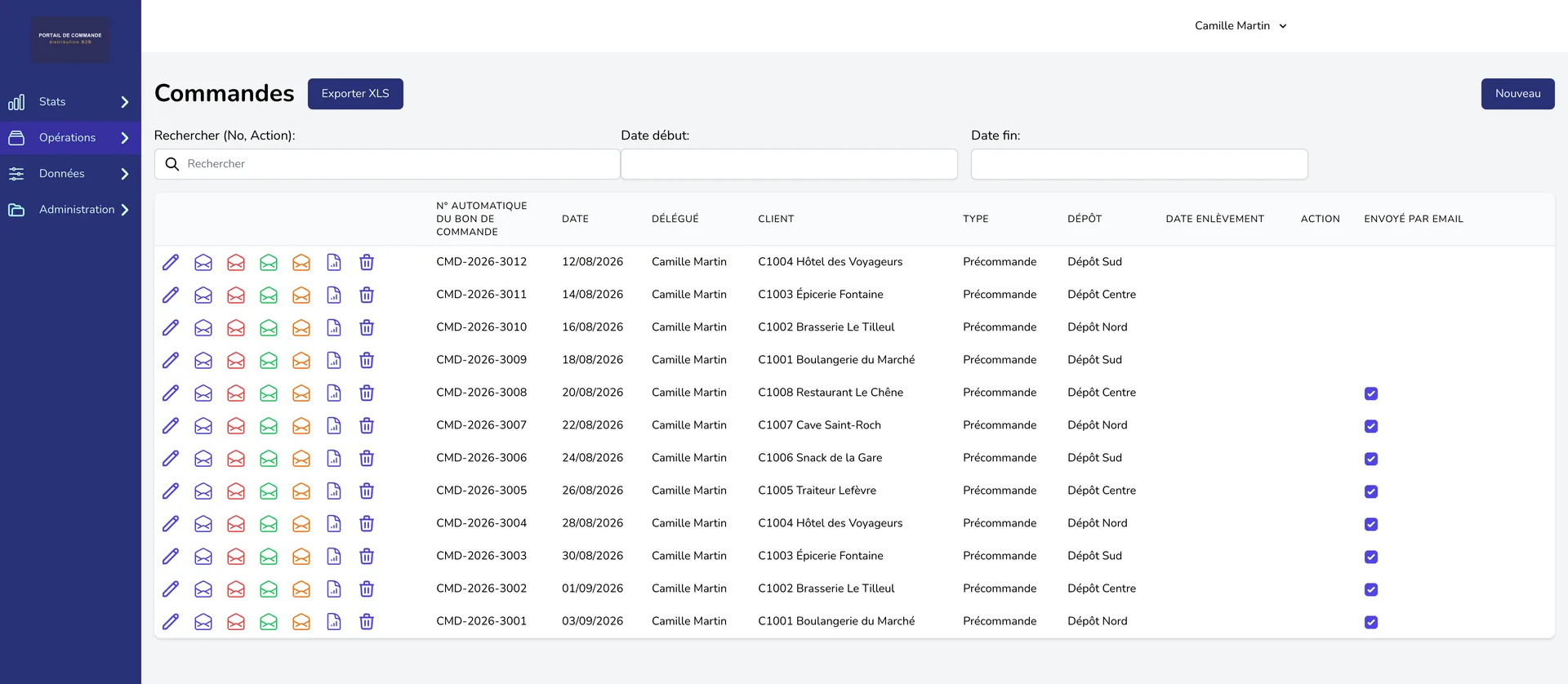The width and height of the screenshot is (1568, 684).
Task: Expand the Stats sidebar chevron
Action: pyautogui.click(x=125, y=102)
